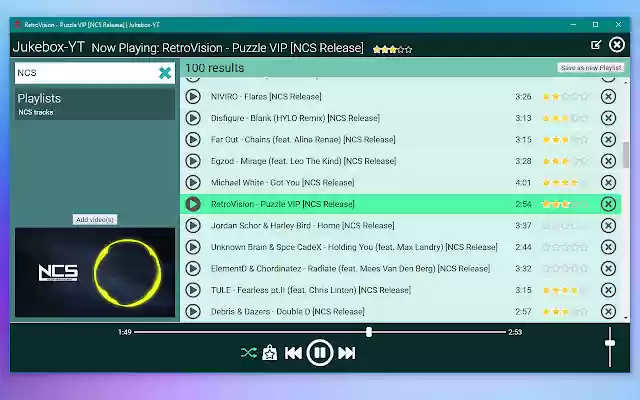Select the Playlists heading
640x400 pixels.
click(39, 98)
